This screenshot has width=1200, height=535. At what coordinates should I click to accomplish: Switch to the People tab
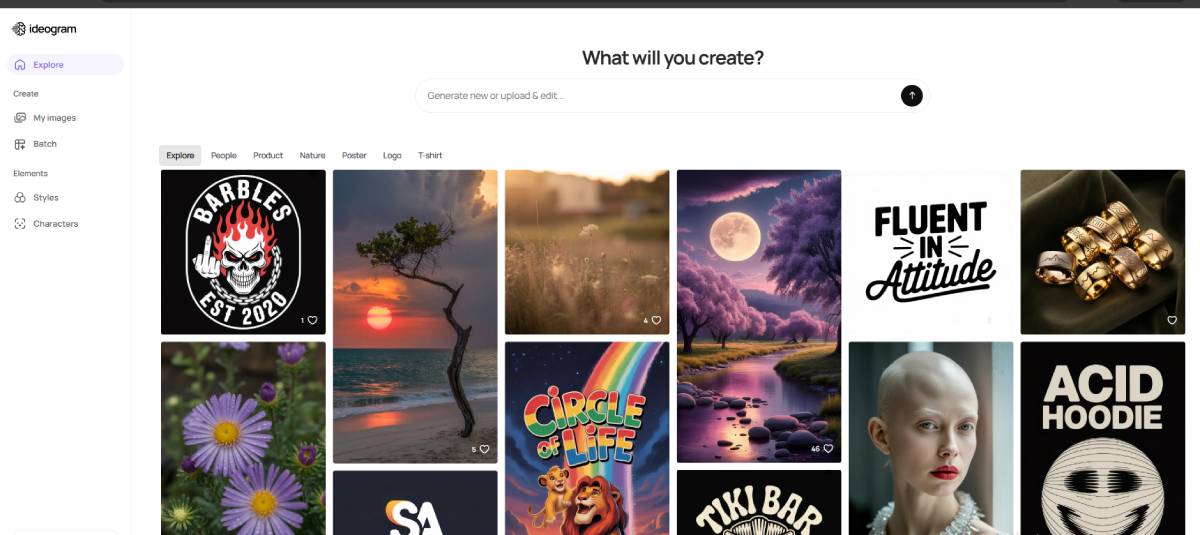point(224,156)
